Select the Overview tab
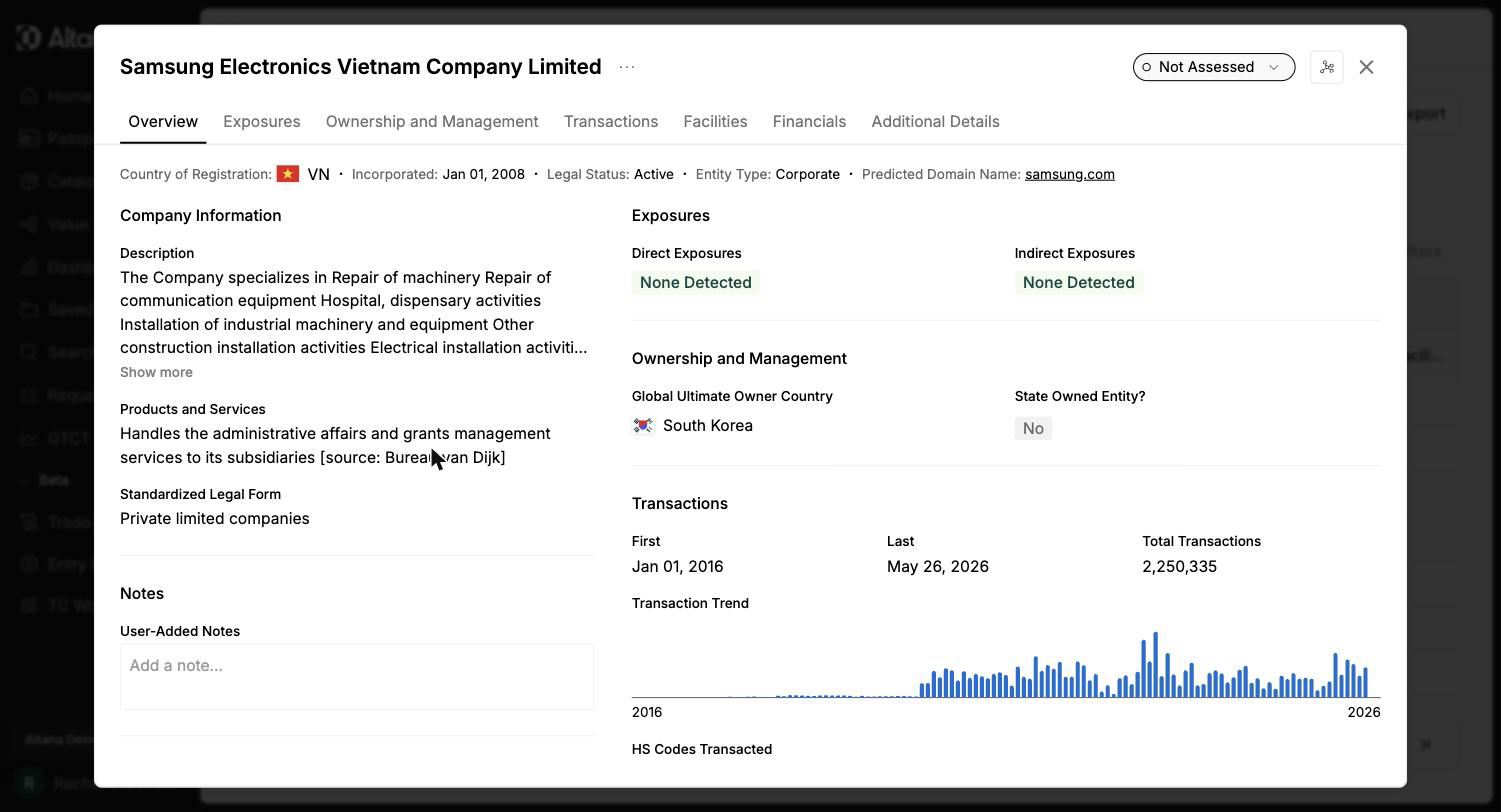Image resolution: width=1501 pixels, height=812 pixels. pyautogui.click(x=163, y=122)
